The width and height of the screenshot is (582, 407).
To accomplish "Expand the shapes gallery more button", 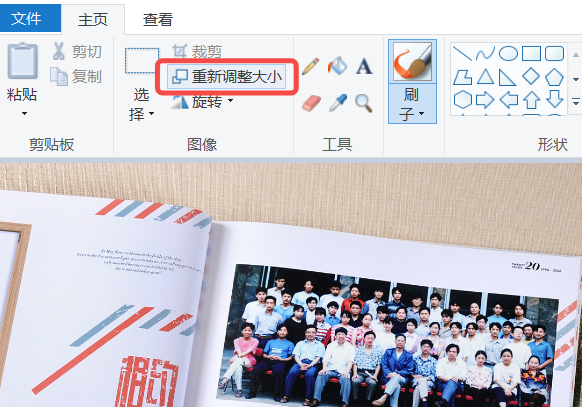I will [x=576, y=102].
